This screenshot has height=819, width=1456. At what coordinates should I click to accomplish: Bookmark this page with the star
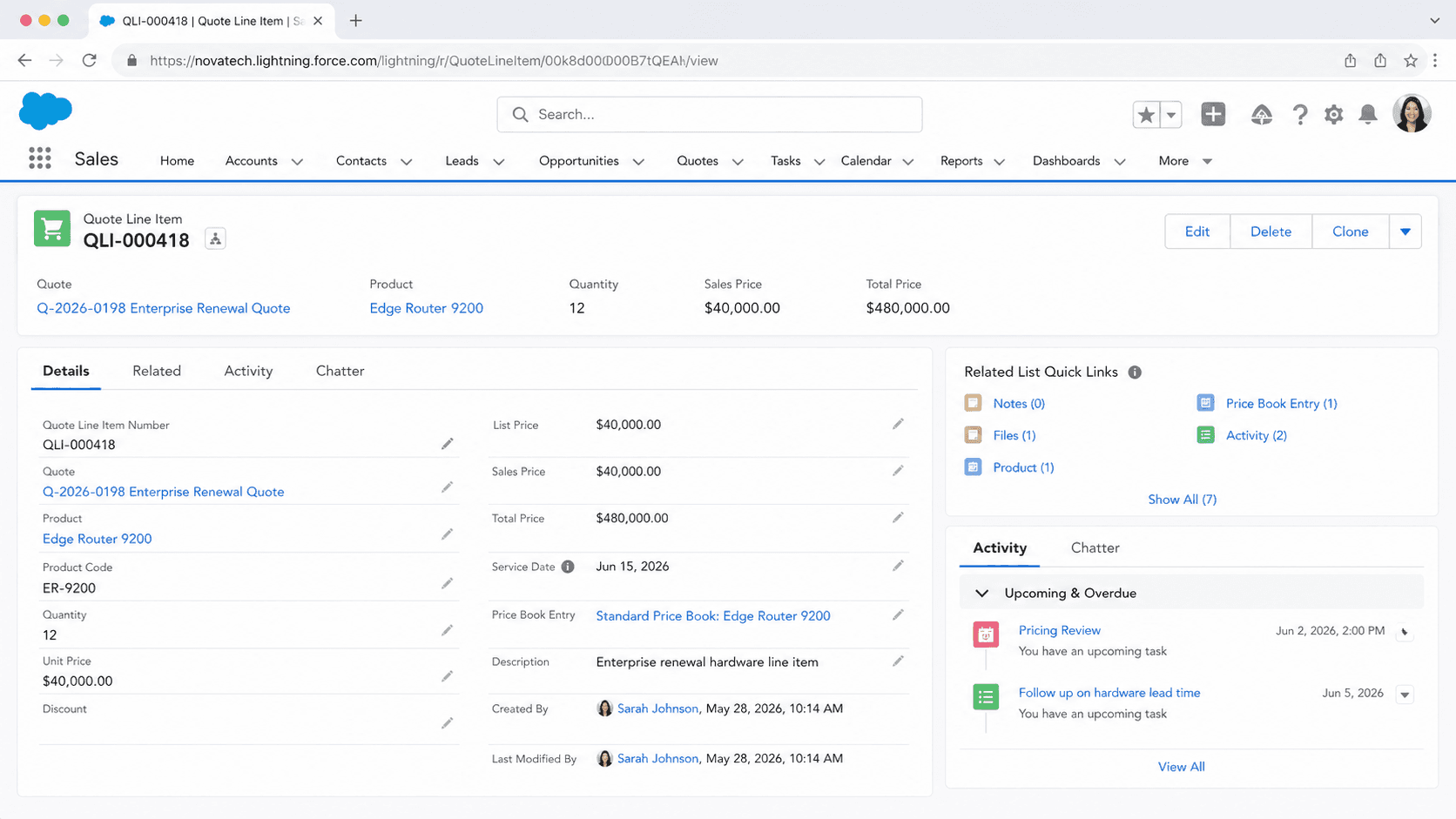[x=1411, y=60]
